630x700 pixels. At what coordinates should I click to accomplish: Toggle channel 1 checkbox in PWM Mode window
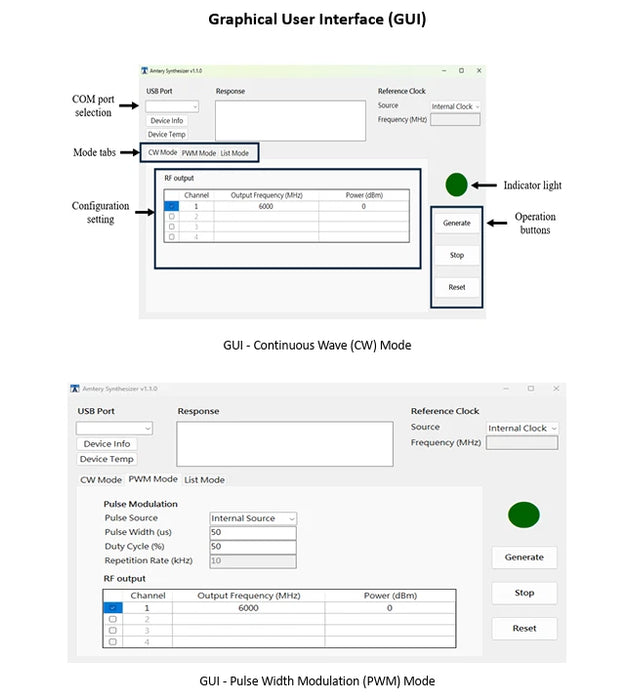click(x=113, y=608)
